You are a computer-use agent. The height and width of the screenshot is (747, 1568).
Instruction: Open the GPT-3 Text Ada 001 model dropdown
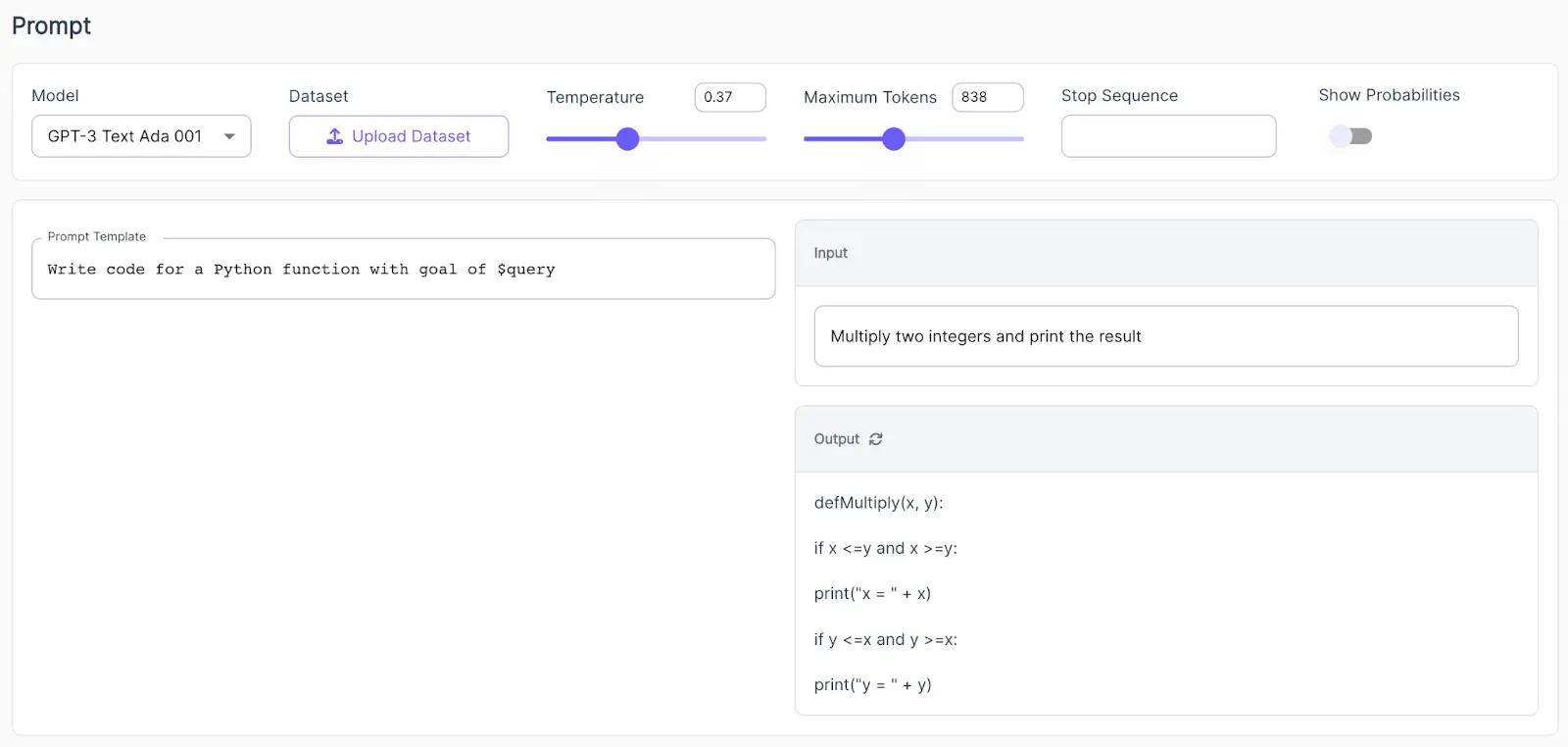point(141,136)
